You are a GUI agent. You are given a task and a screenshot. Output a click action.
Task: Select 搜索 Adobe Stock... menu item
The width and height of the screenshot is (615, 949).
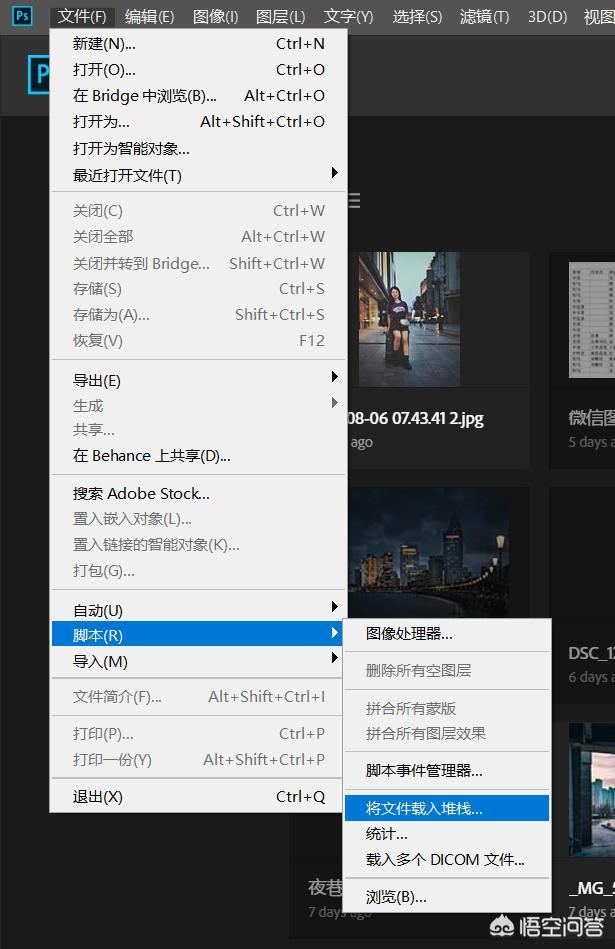[x=141, y=493]
